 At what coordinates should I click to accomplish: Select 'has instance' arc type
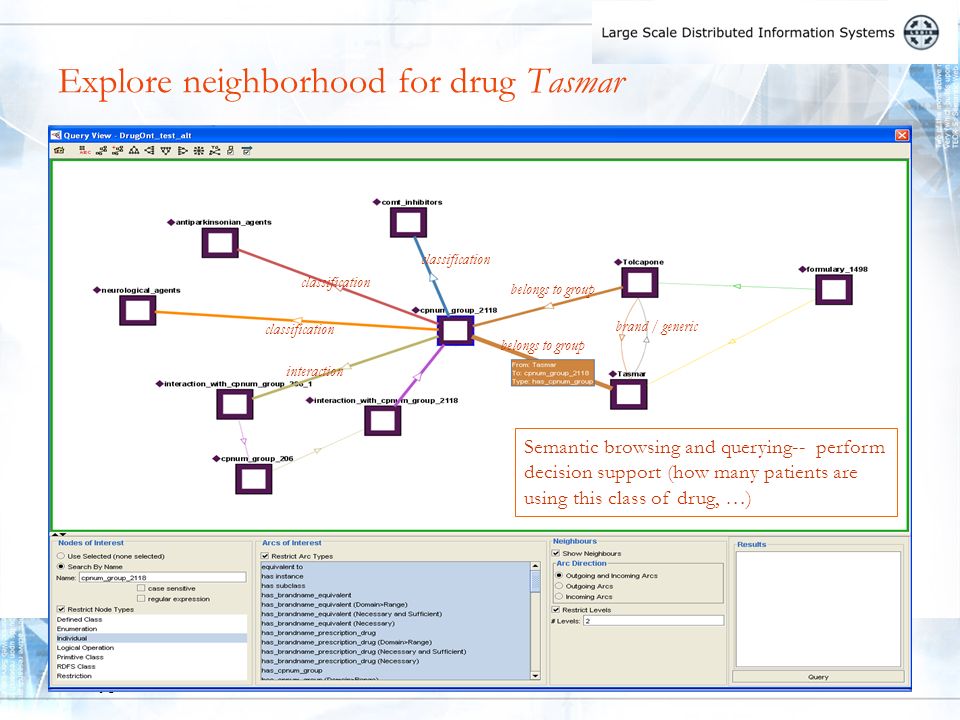click(396, 576)
